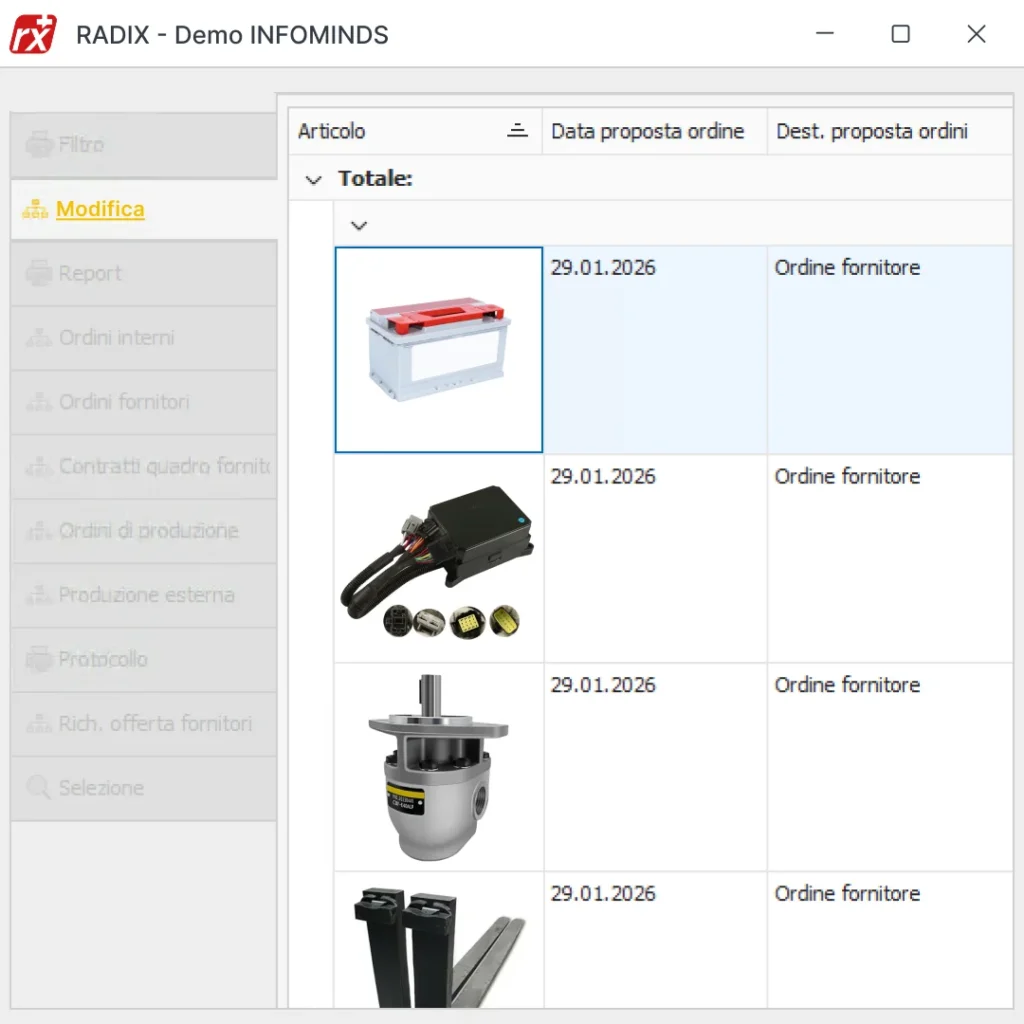
Task: Click the Report printer icon
Action: tap(39, 274)
